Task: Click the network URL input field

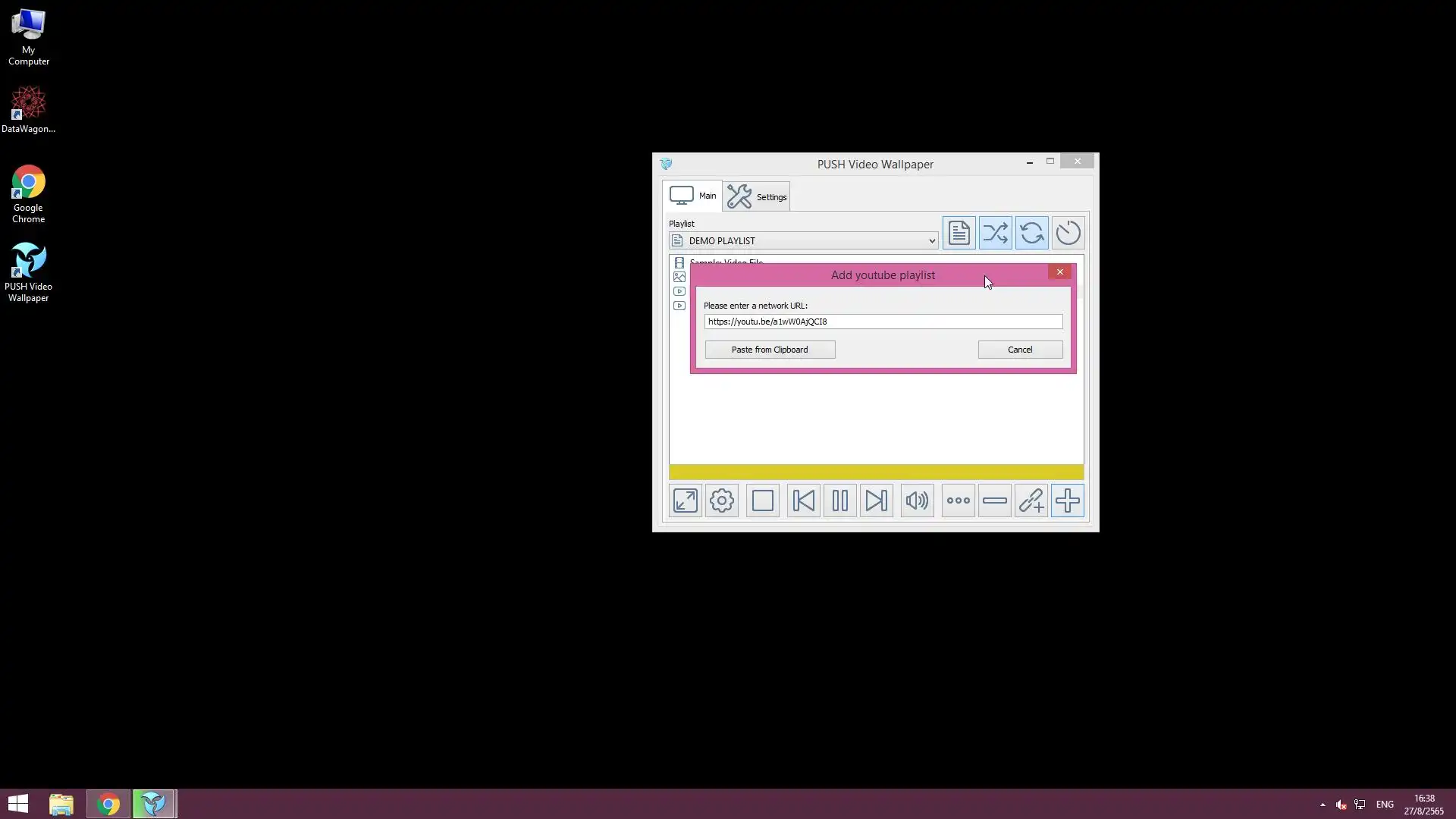Action: coord(883,322)
